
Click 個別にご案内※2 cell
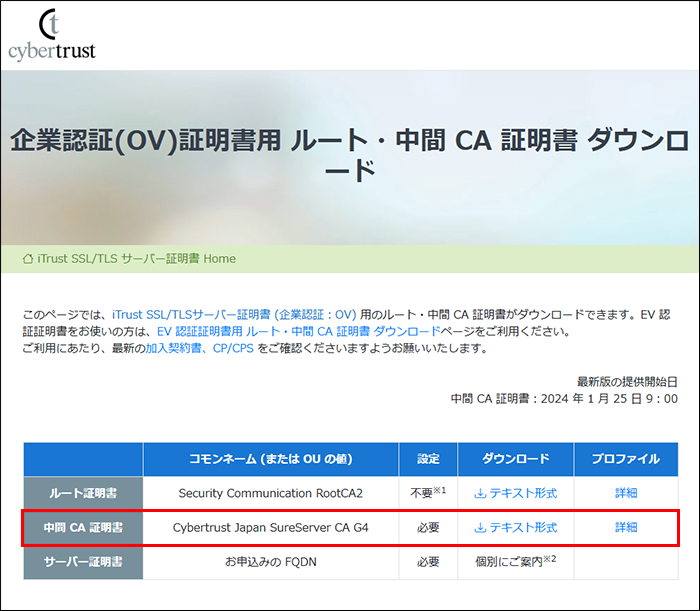pyautogui.click(x=516, y=562)
